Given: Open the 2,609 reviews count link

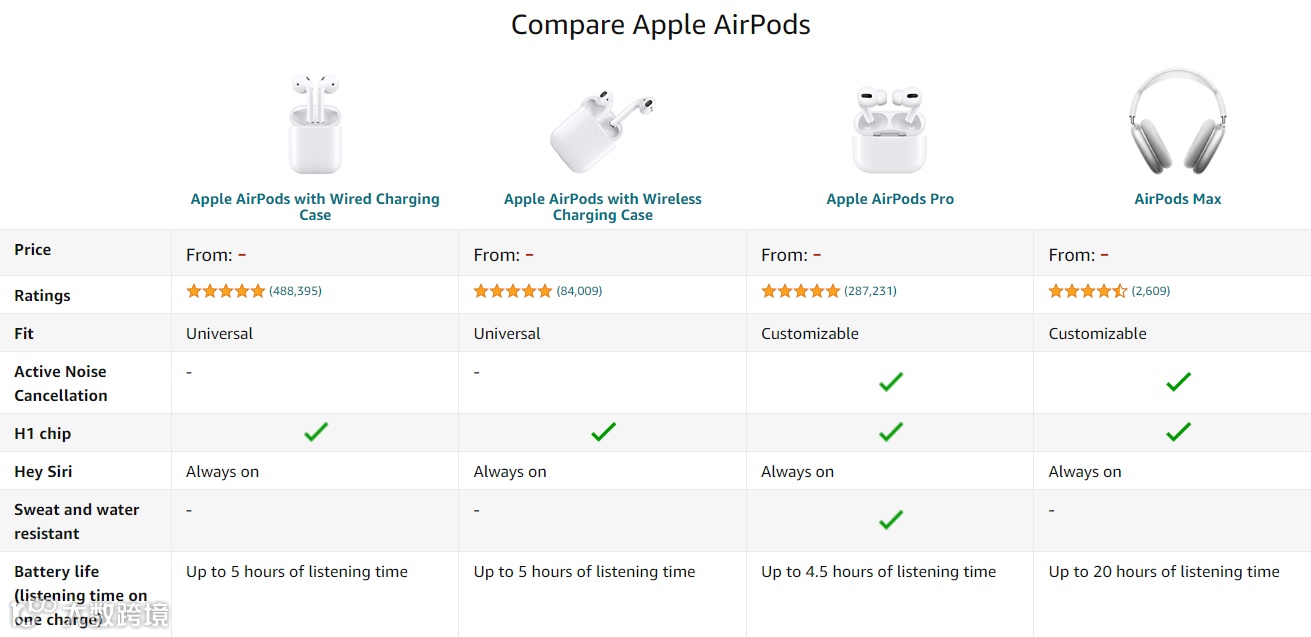Looking at the screenshot, I should point(1150,291).
